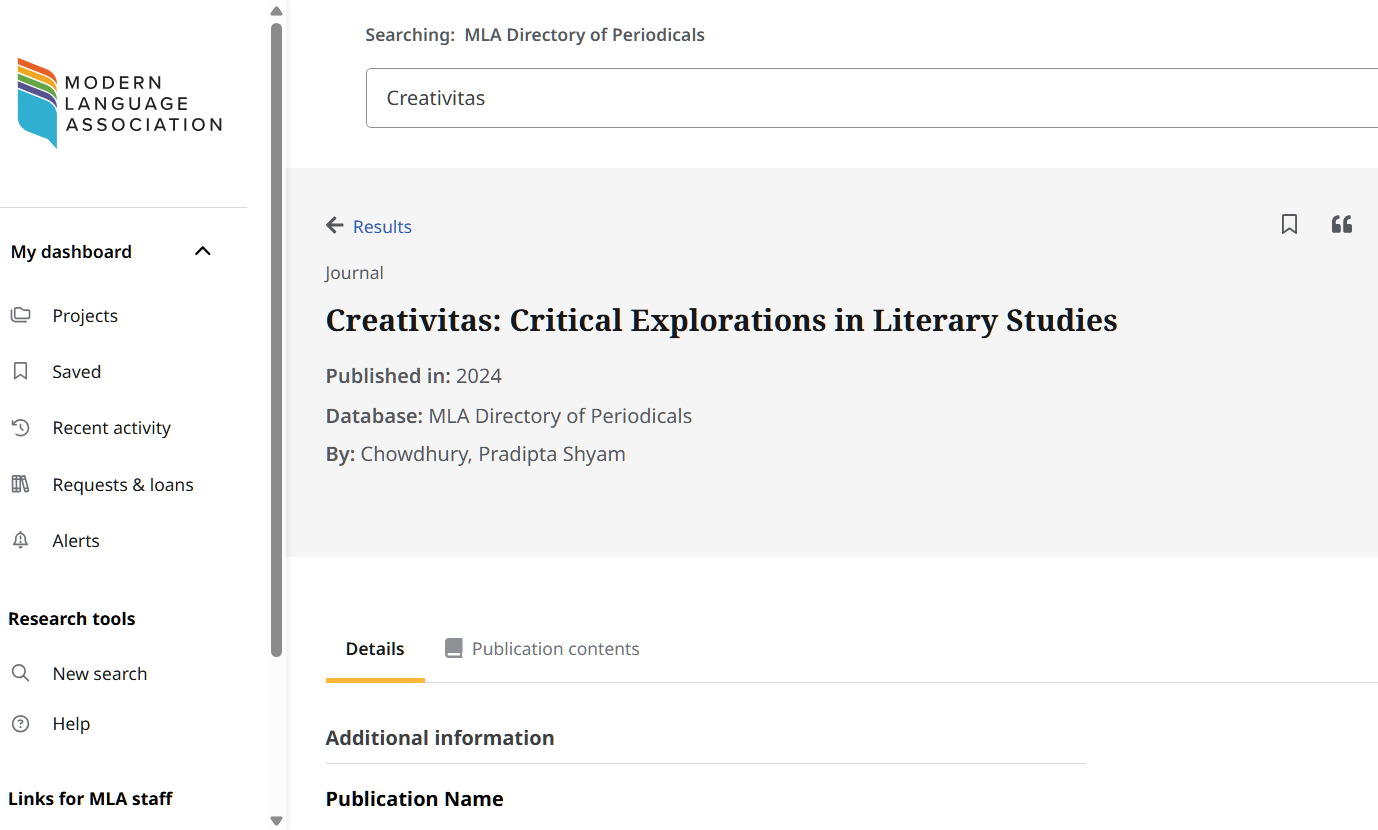Click the Additional information heading

click(440, 738)
